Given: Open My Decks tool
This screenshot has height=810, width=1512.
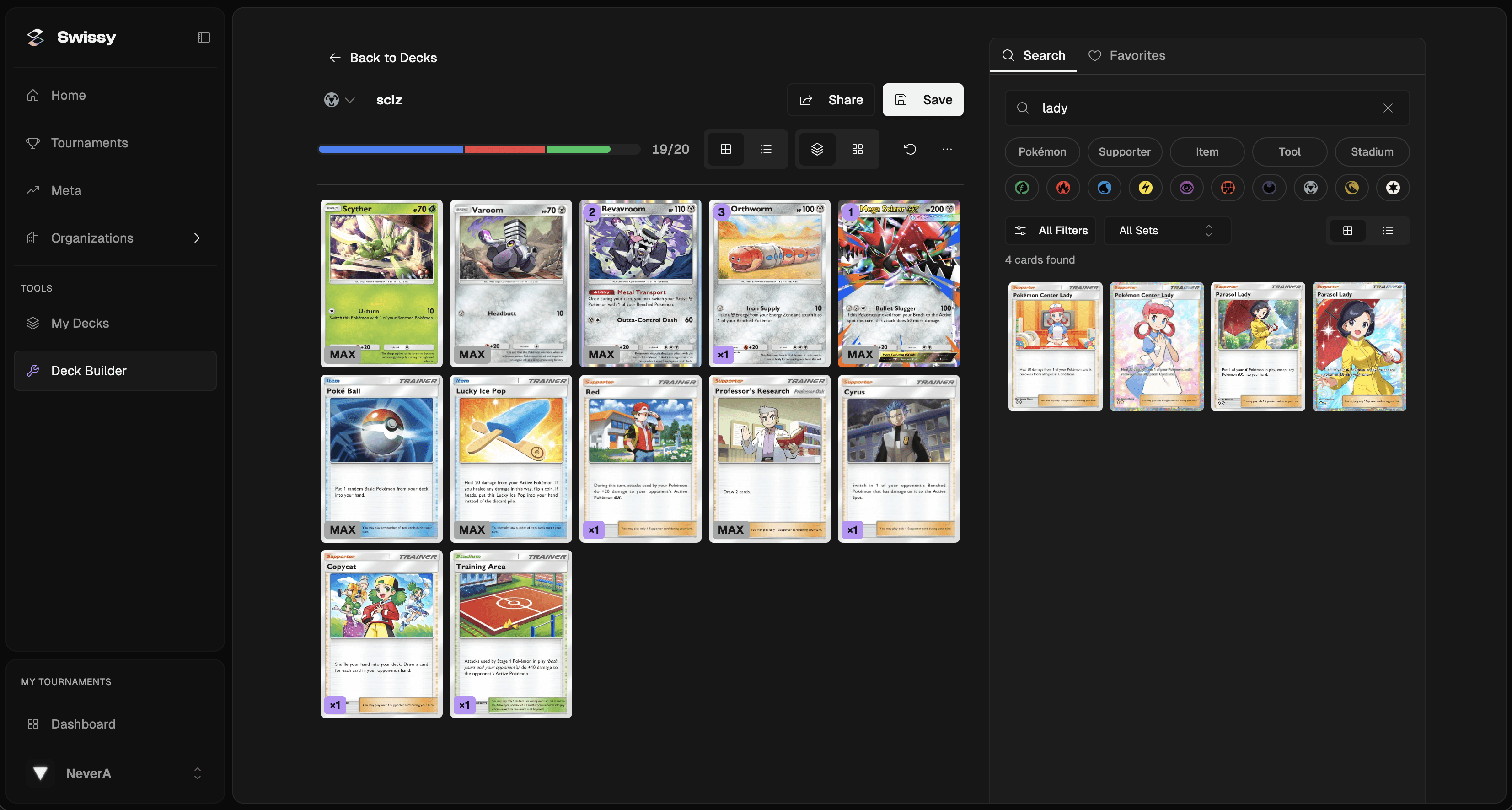Looking at the screenshot, I should pyautogui.click(x=115, y=323).
